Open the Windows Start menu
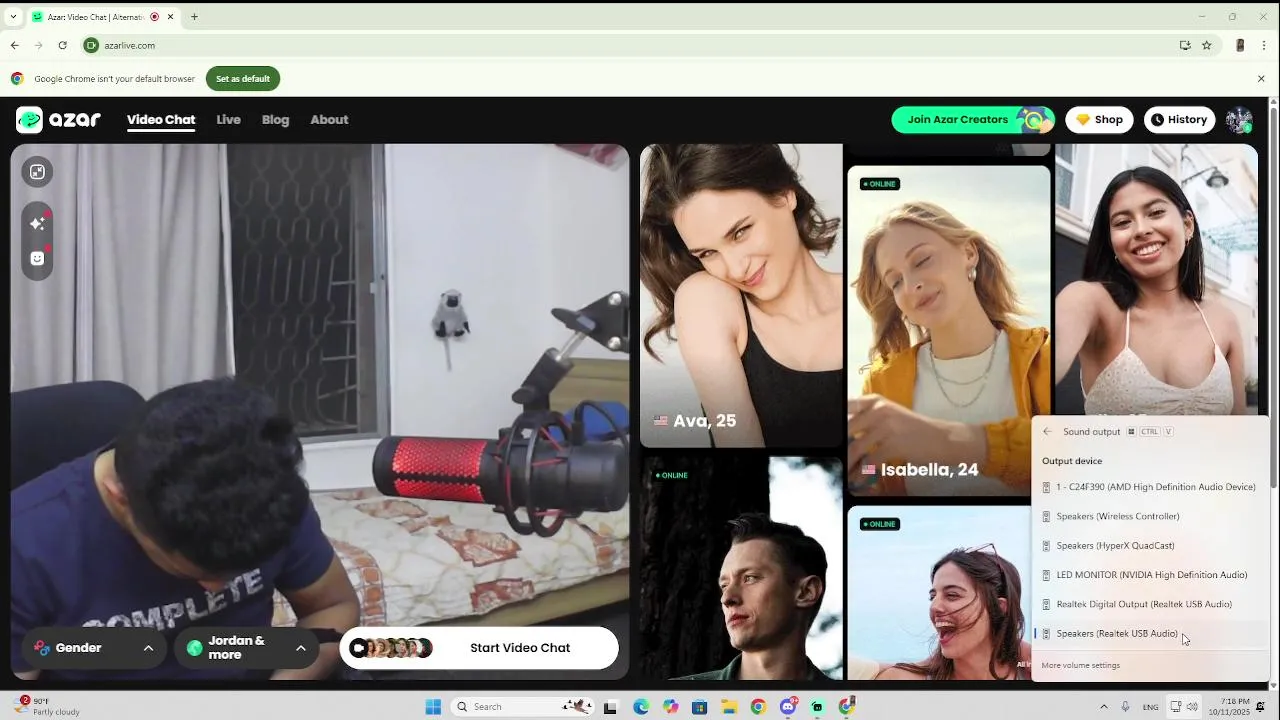The width and height of the screenshot is (1280, 720). pyautogui.click(x=433, y=707)
